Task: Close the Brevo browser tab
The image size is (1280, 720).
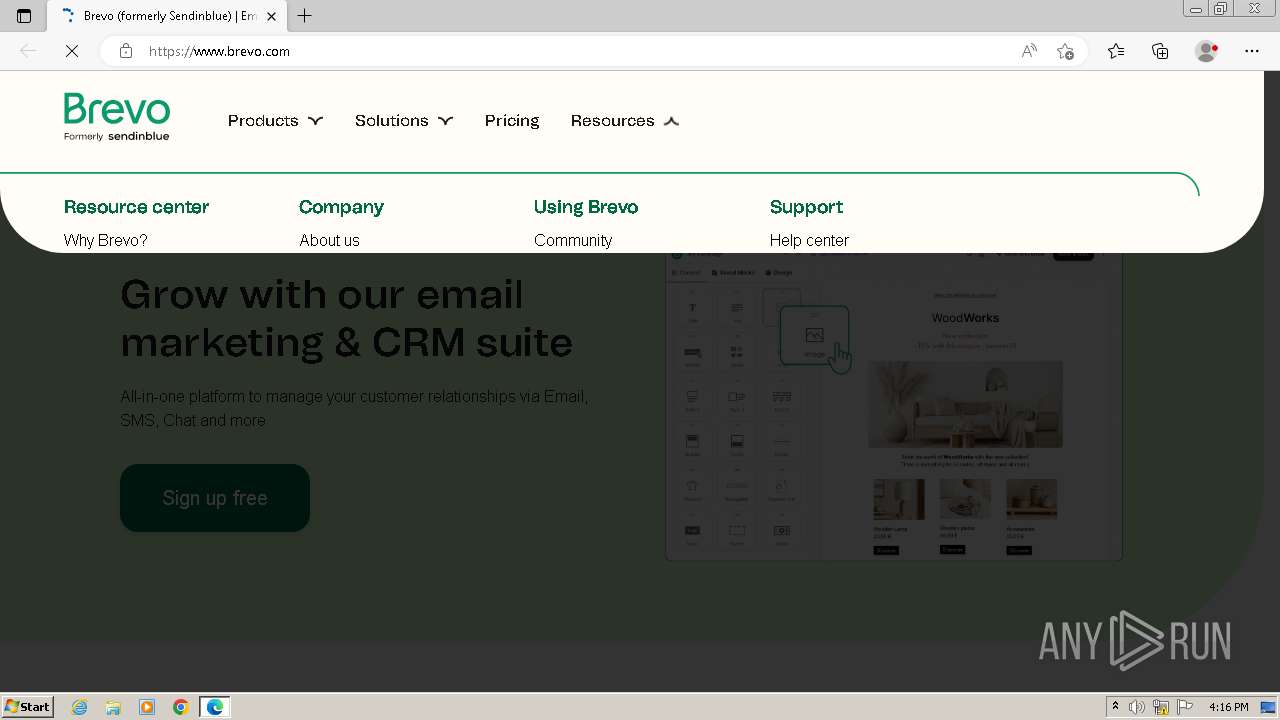Action: (271, 16)
